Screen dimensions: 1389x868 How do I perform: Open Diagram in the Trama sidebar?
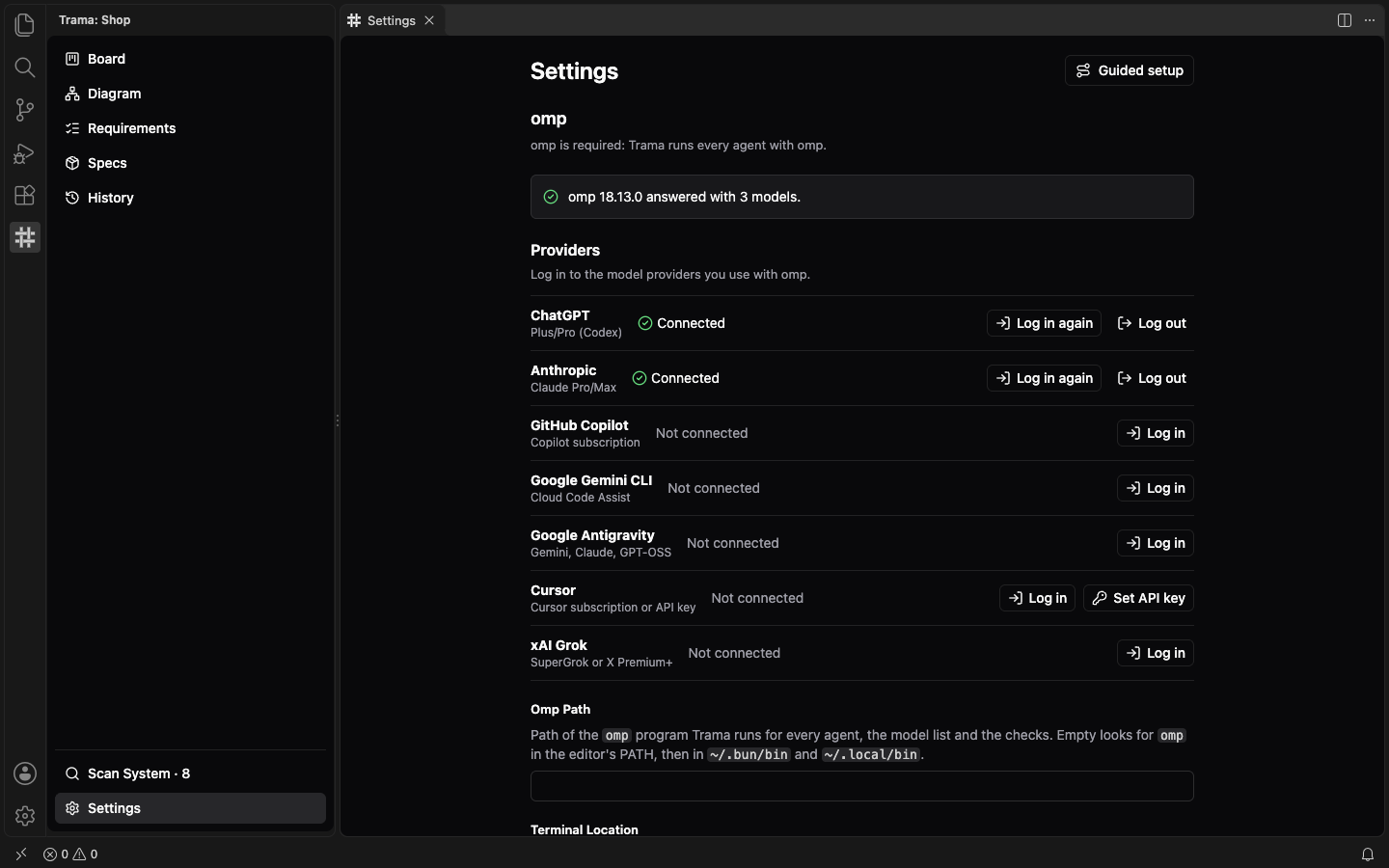coord(190,94)
